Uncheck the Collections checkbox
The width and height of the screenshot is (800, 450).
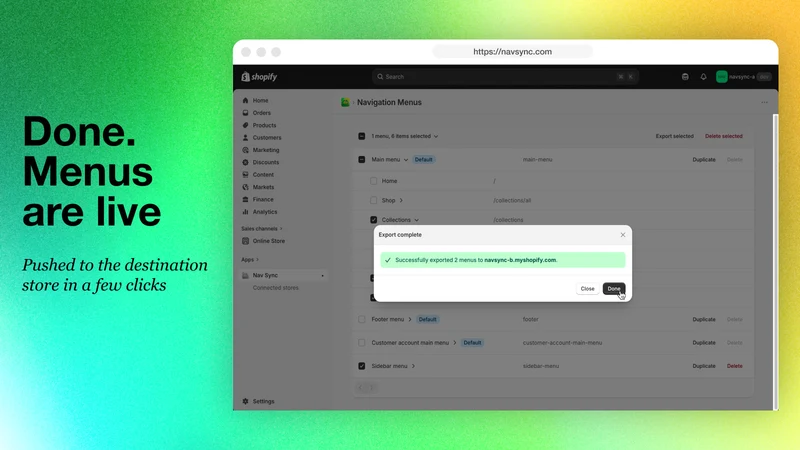click(373, 220)
